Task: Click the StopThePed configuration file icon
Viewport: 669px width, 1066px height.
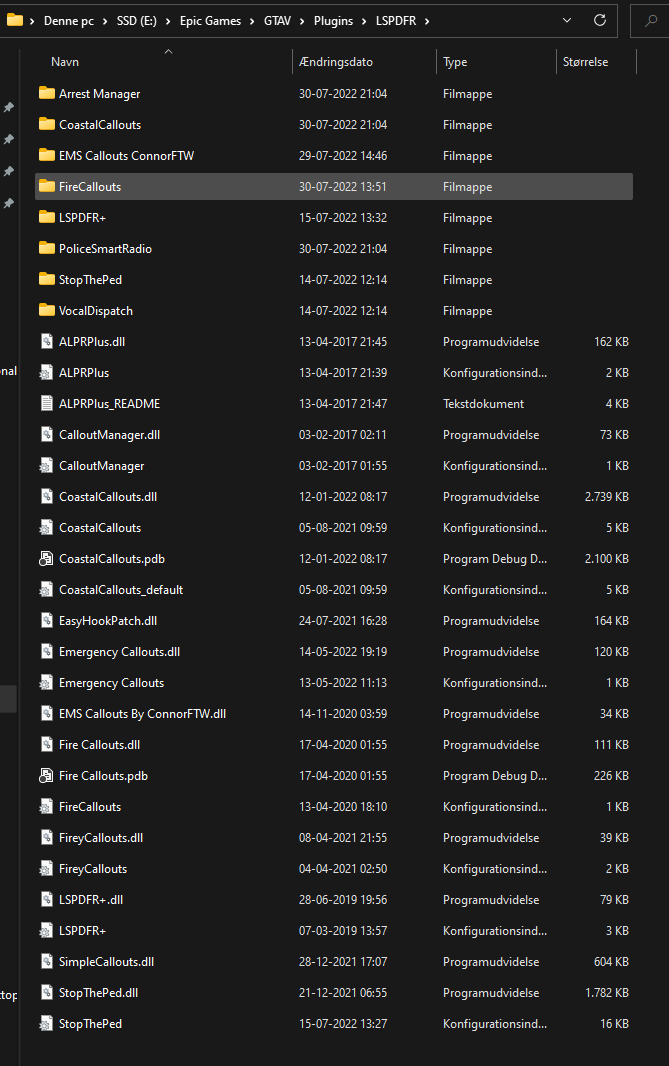Action: point(46,1024)
